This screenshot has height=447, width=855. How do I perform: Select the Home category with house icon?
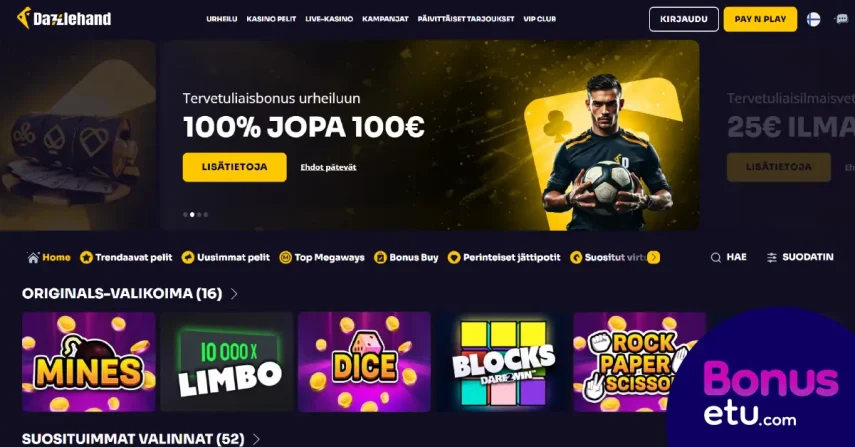(x=49, y=257)
